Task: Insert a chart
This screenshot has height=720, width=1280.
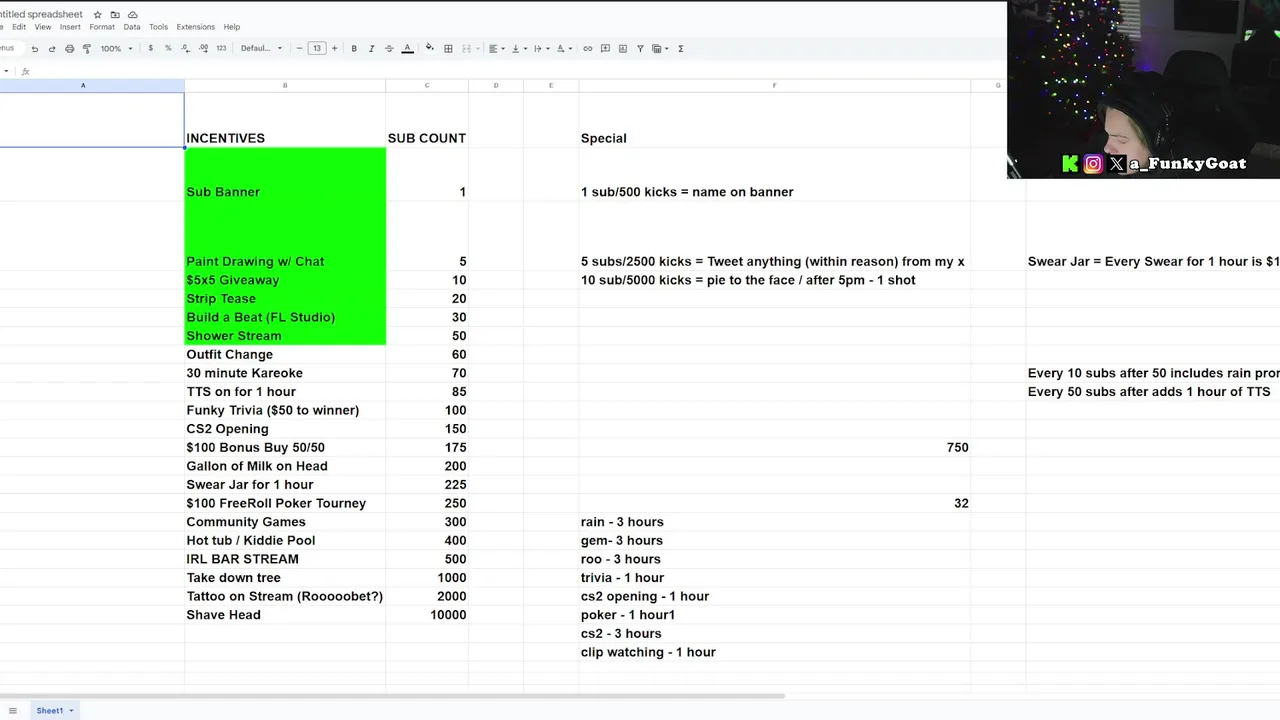Action: pos(623,48)
